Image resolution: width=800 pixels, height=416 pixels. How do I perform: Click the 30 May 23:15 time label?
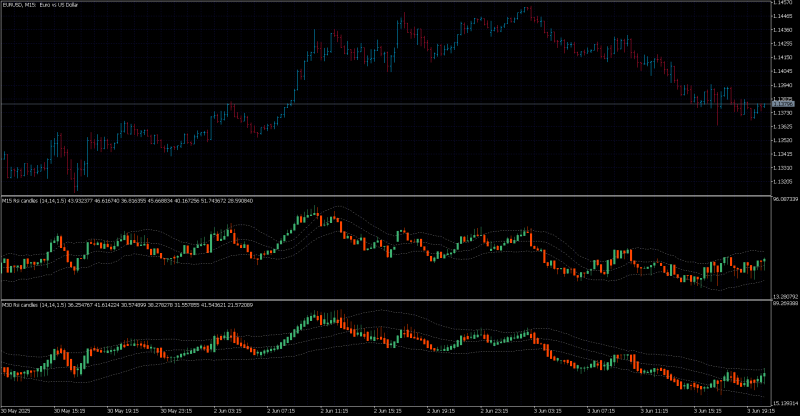(176, 410)
